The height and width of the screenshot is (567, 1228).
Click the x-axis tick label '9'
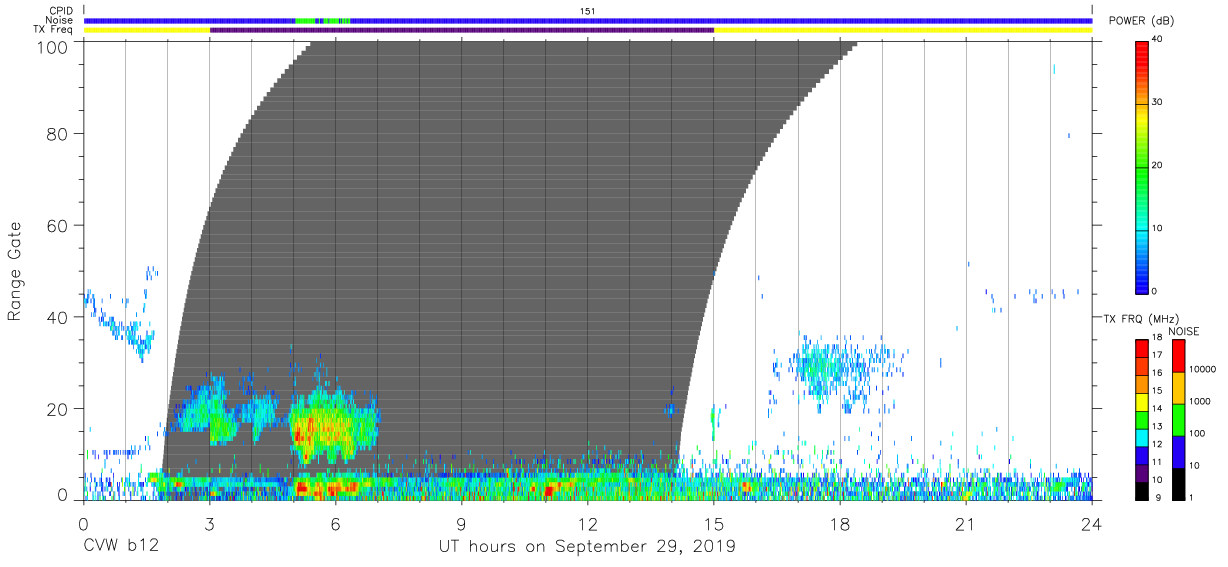tap(461, 523)
